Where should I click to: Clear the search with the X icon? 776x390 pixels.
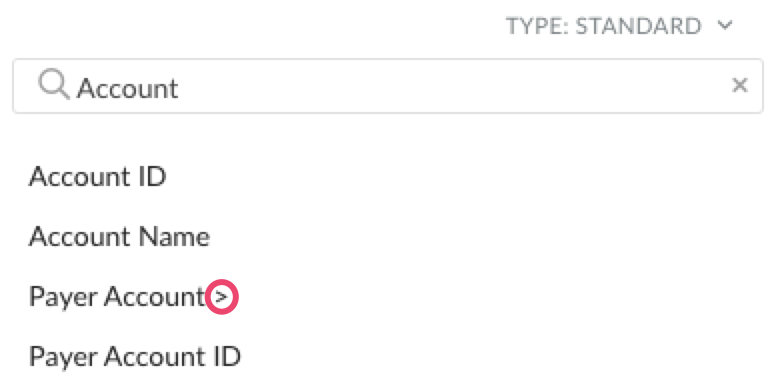(x=739, y=85)
